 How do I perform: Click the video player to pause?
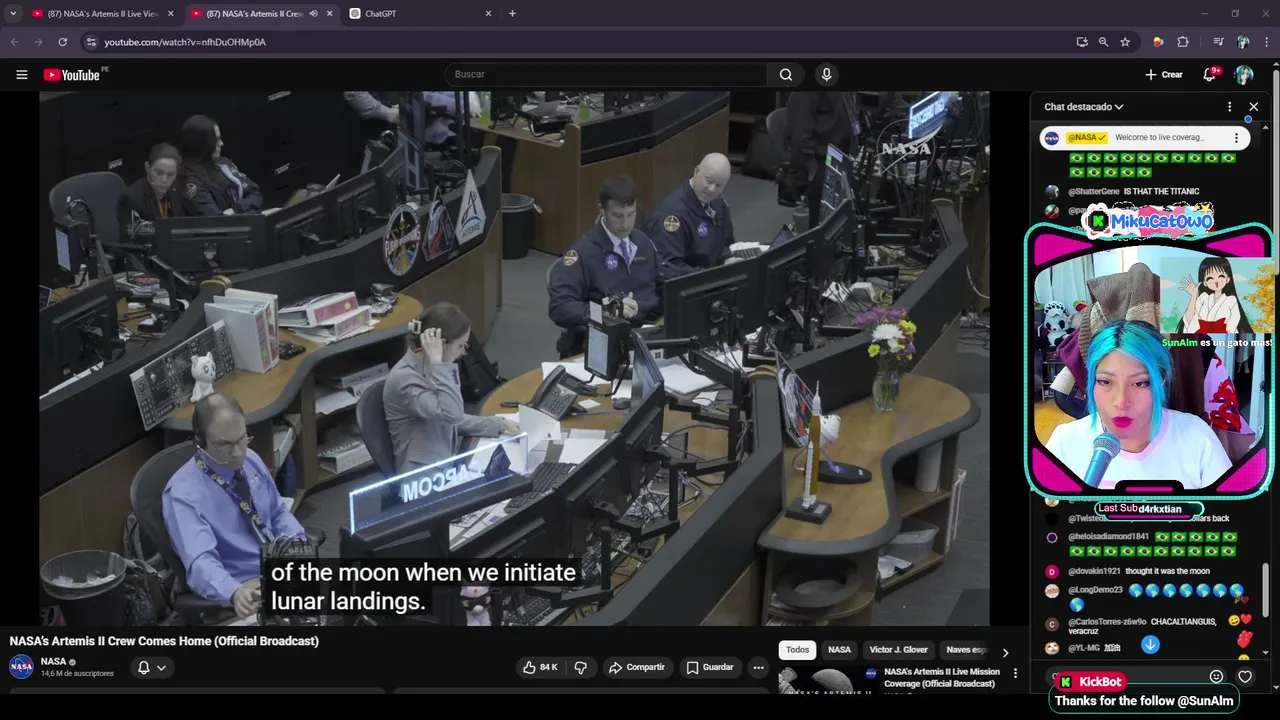coord(514,358)
